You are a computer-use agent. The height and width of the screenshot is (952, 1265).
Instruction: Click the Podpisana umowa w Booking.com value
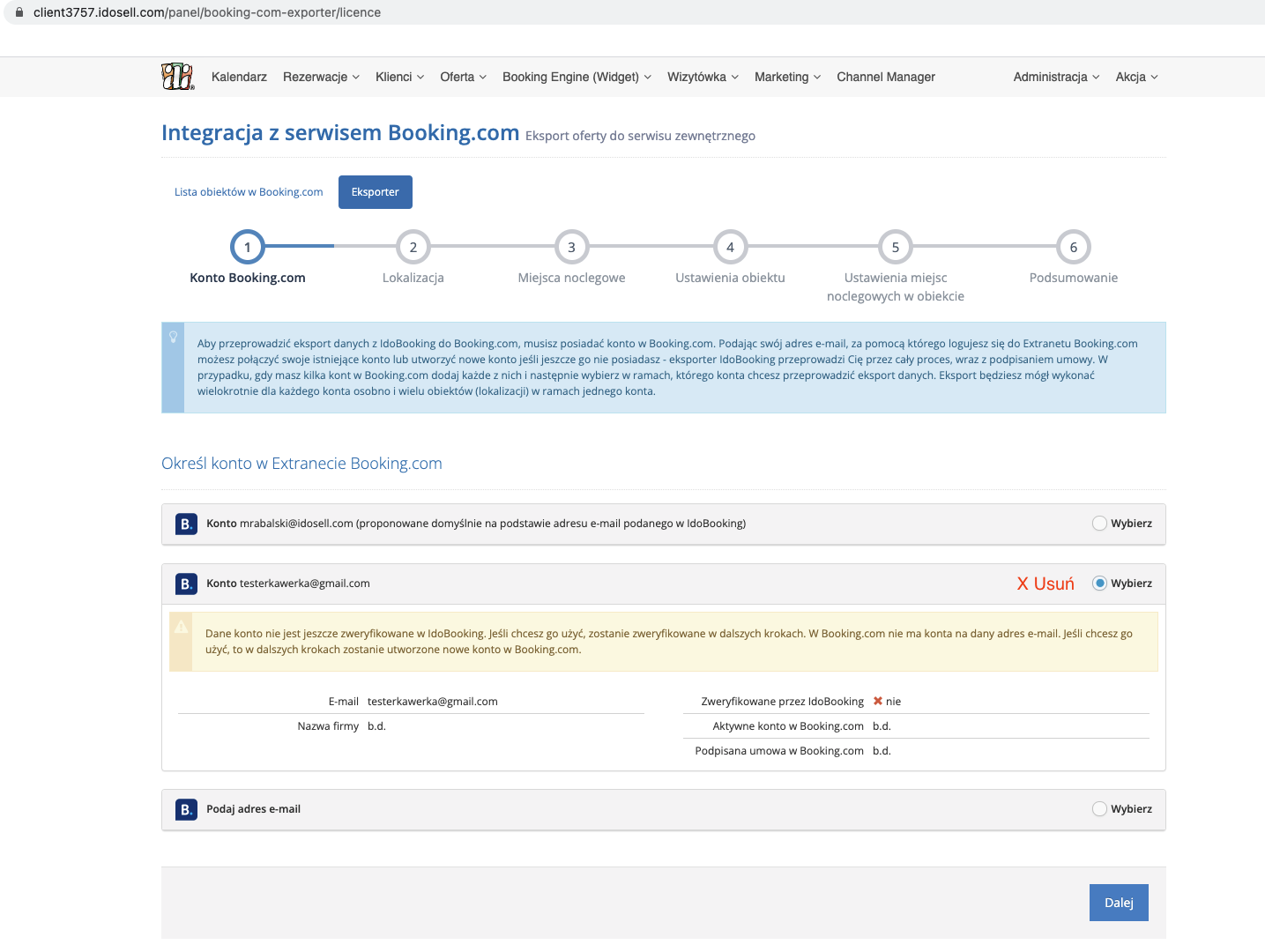pos(882,751)
